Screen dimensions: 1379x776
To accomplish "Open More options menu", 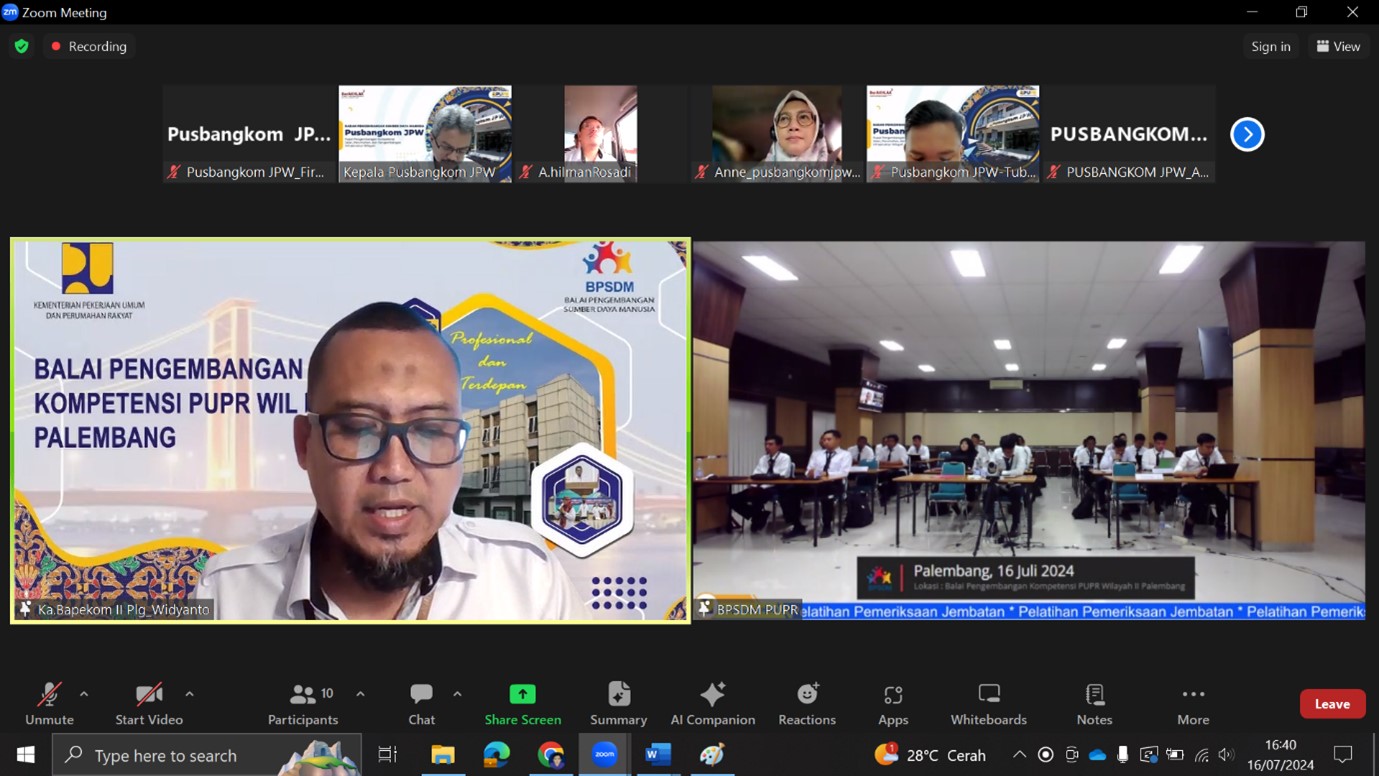I will pyautogui.click(x=1193, y=703).
